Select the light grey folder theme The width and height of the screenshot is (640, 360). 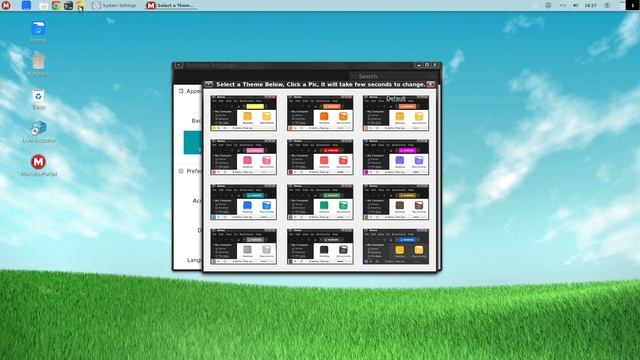(243, 246)
